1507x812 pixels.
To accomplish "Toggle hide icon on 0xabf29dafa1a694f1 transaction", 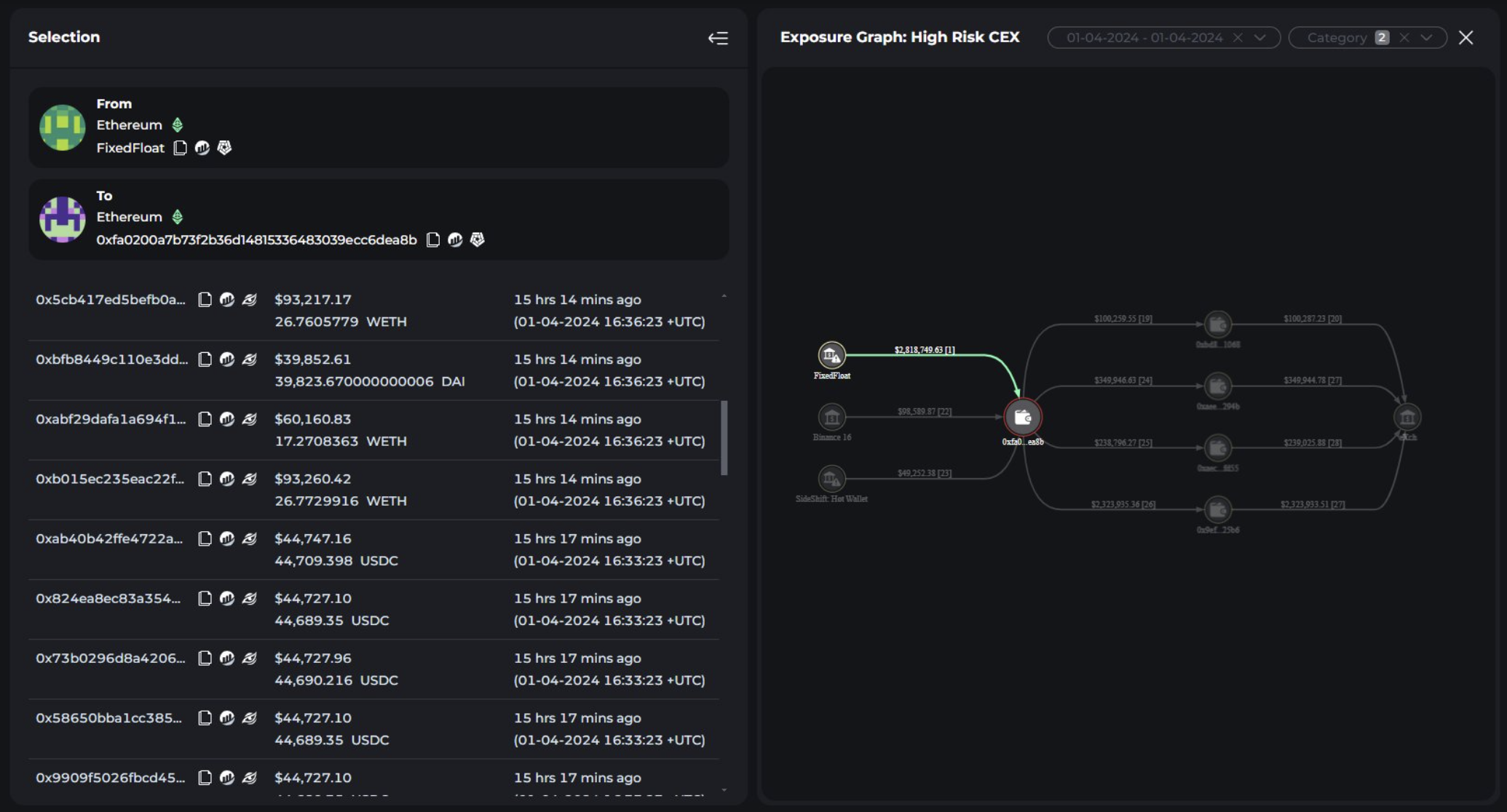I will click(x=249, y=419).
